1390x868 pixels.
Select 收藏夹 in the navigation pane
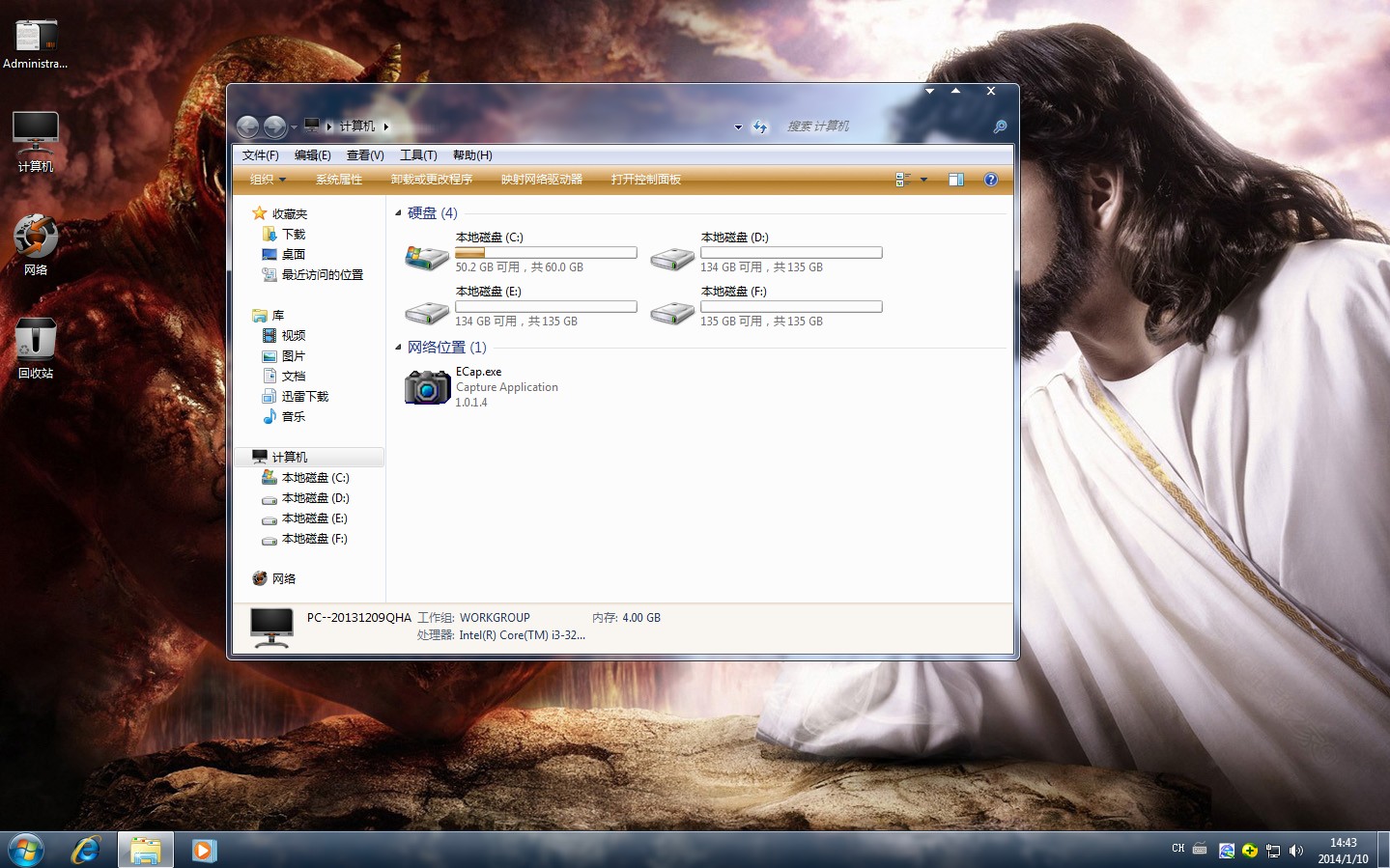[x=280, y=213]
